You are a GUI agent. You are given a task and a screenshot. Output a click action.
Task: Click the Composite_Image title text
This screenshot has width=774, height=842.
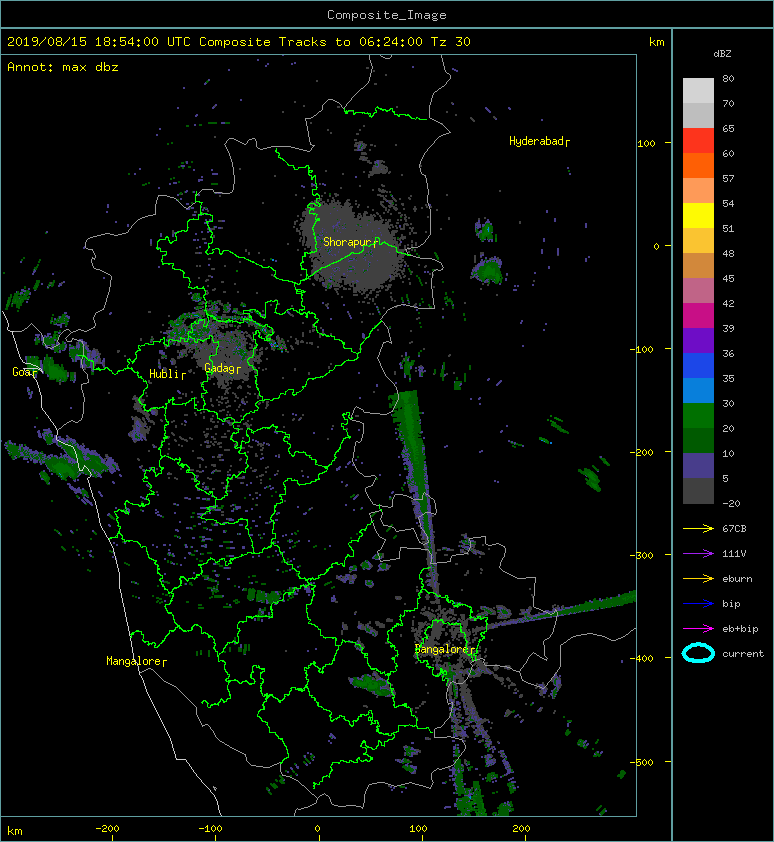387,15
